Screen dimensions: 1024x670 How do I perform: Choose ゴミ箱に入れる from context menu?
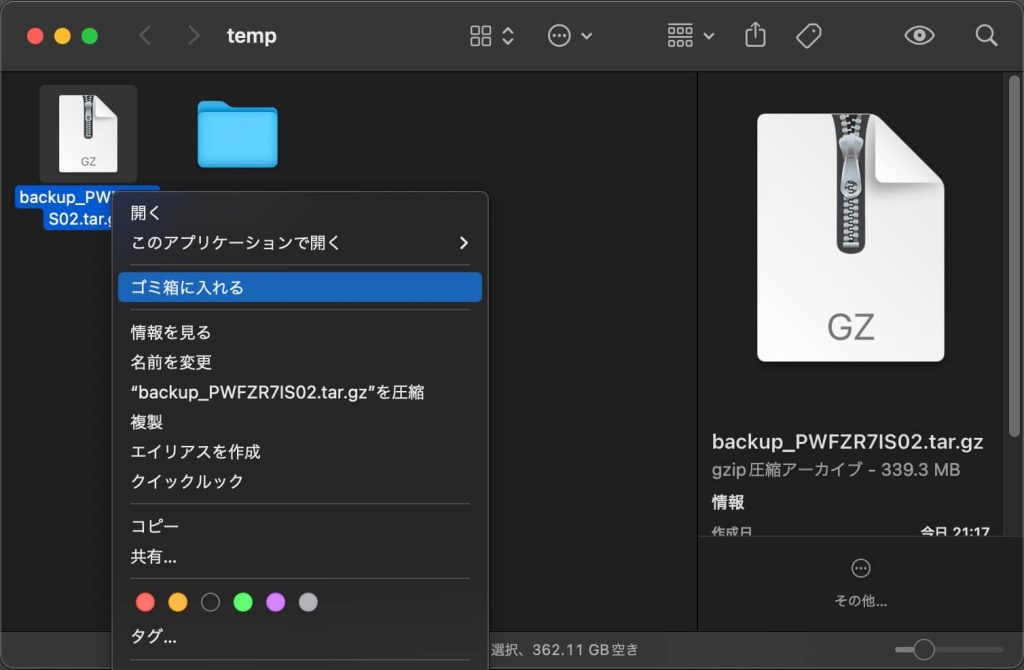[300, 288]
